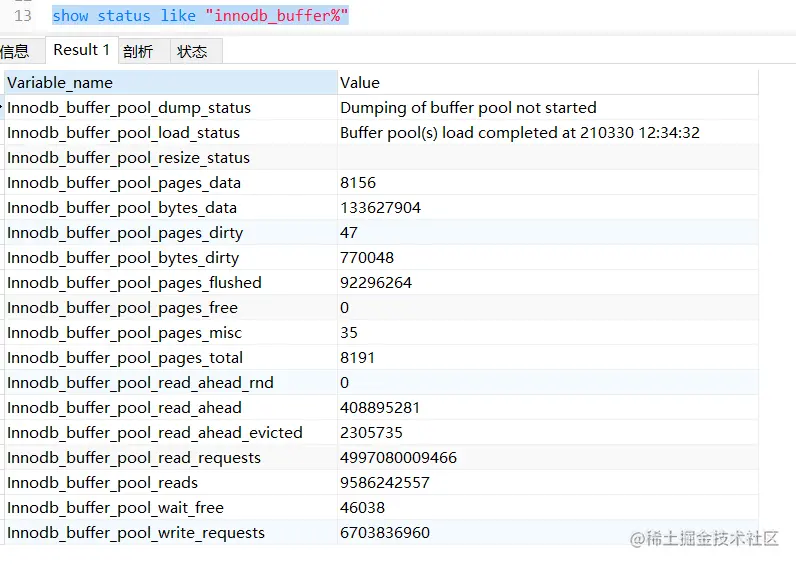Click the read_ahead_rnd value 0
The height and width of the screenshot is (565, 796).
pyautogui.click(x=344, y=382)
